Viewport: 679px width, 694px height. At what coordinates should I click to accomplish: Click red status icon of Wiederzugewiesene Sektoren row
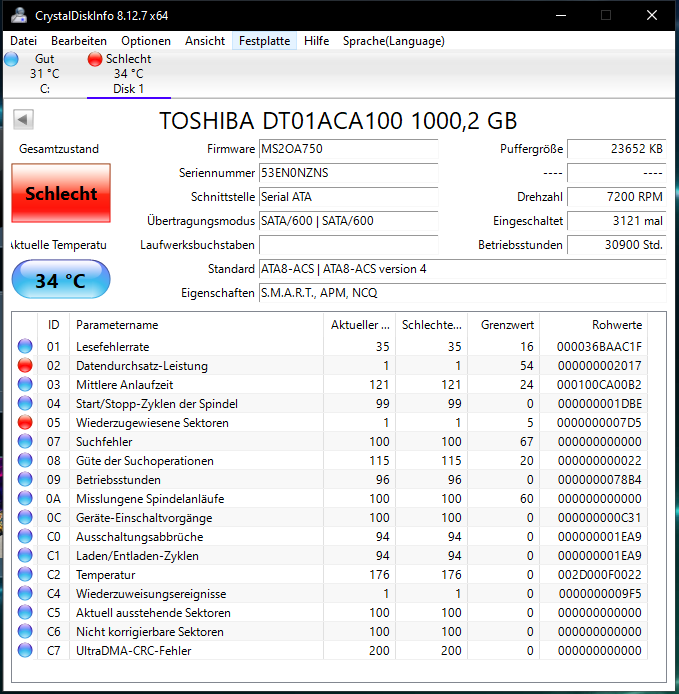tap(25, 422)
